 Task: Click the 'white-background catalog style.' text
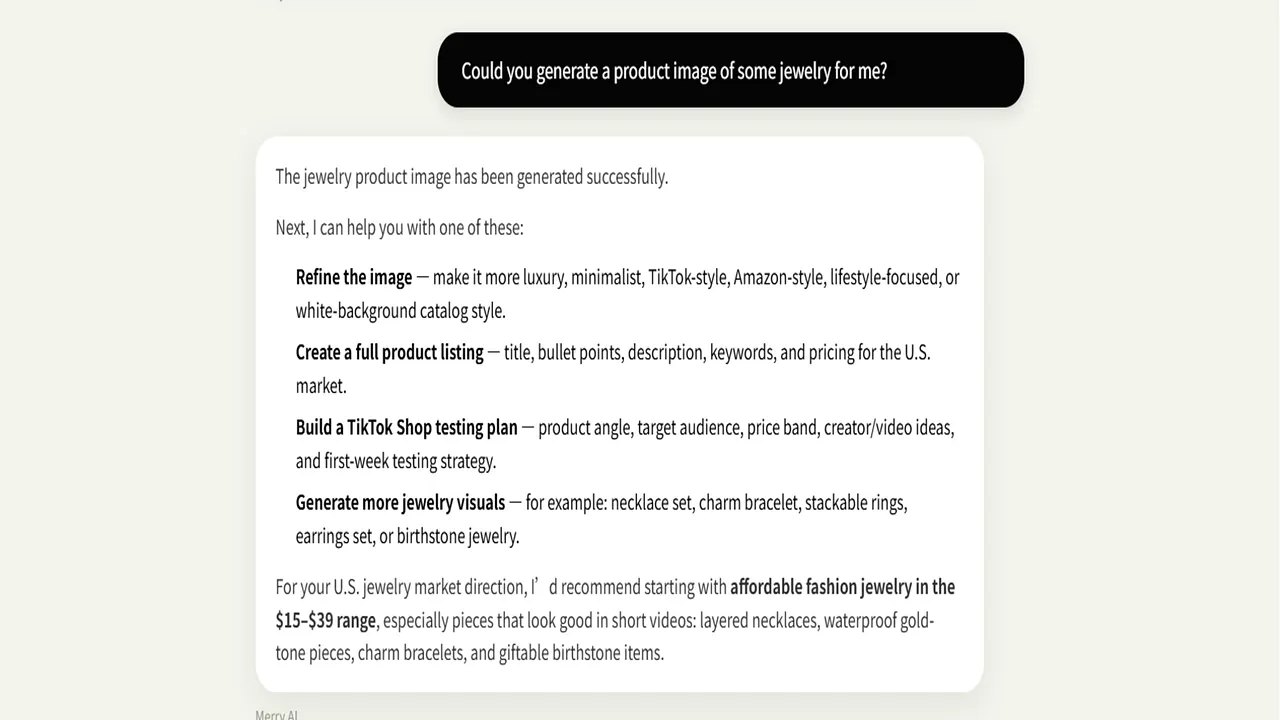[x=401, y=311]
